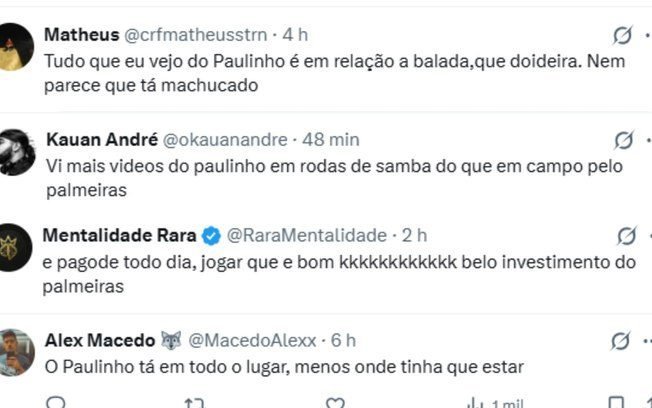Open the Matheus display name link
Screen dimensions: 652x408
point(81,35)
